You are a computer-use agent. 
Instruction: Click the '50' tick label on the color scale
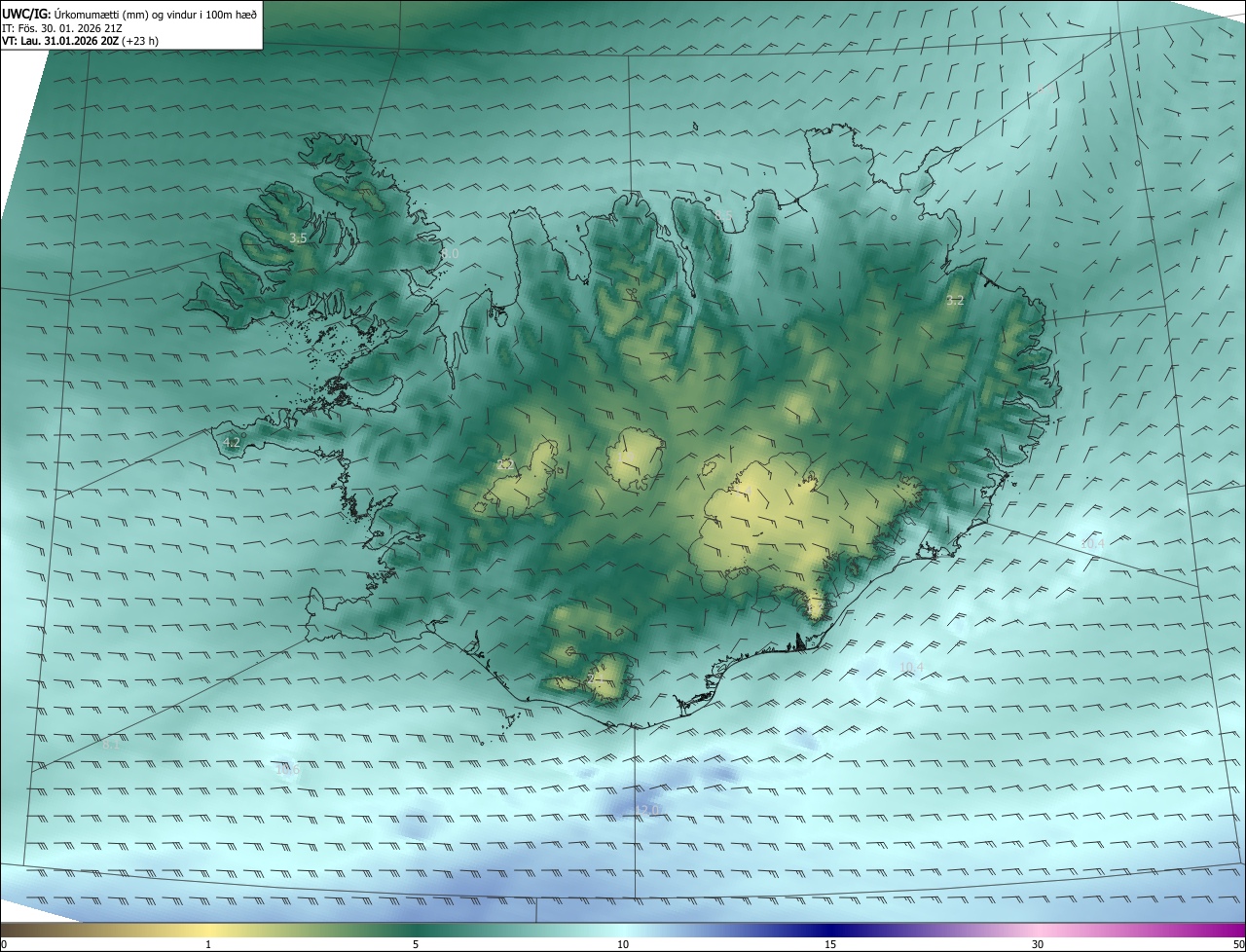coord(1238,944)
